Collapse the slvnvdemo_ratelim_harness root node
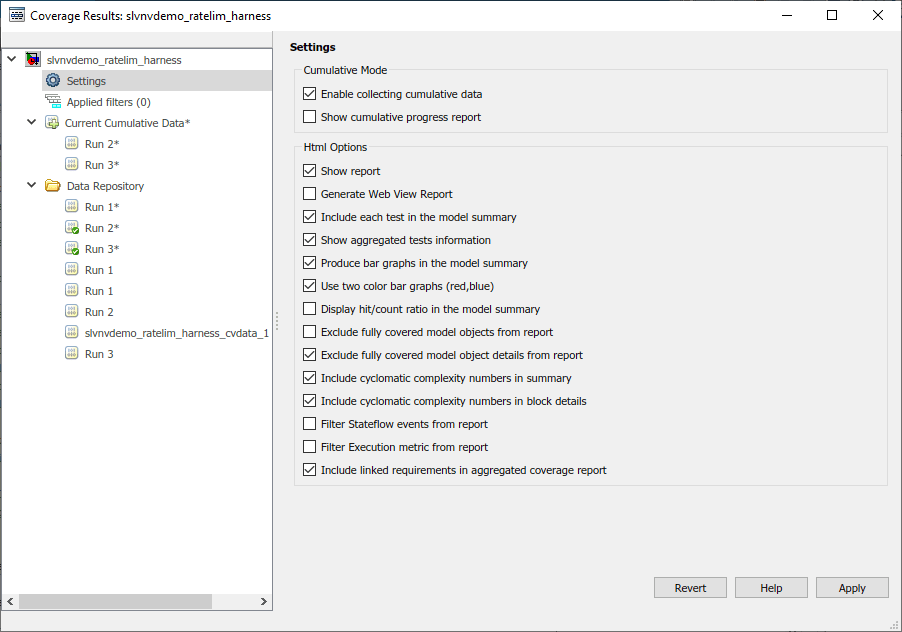Image resolution: width=902 pixels, height=632 pixels. coord(11,60)
